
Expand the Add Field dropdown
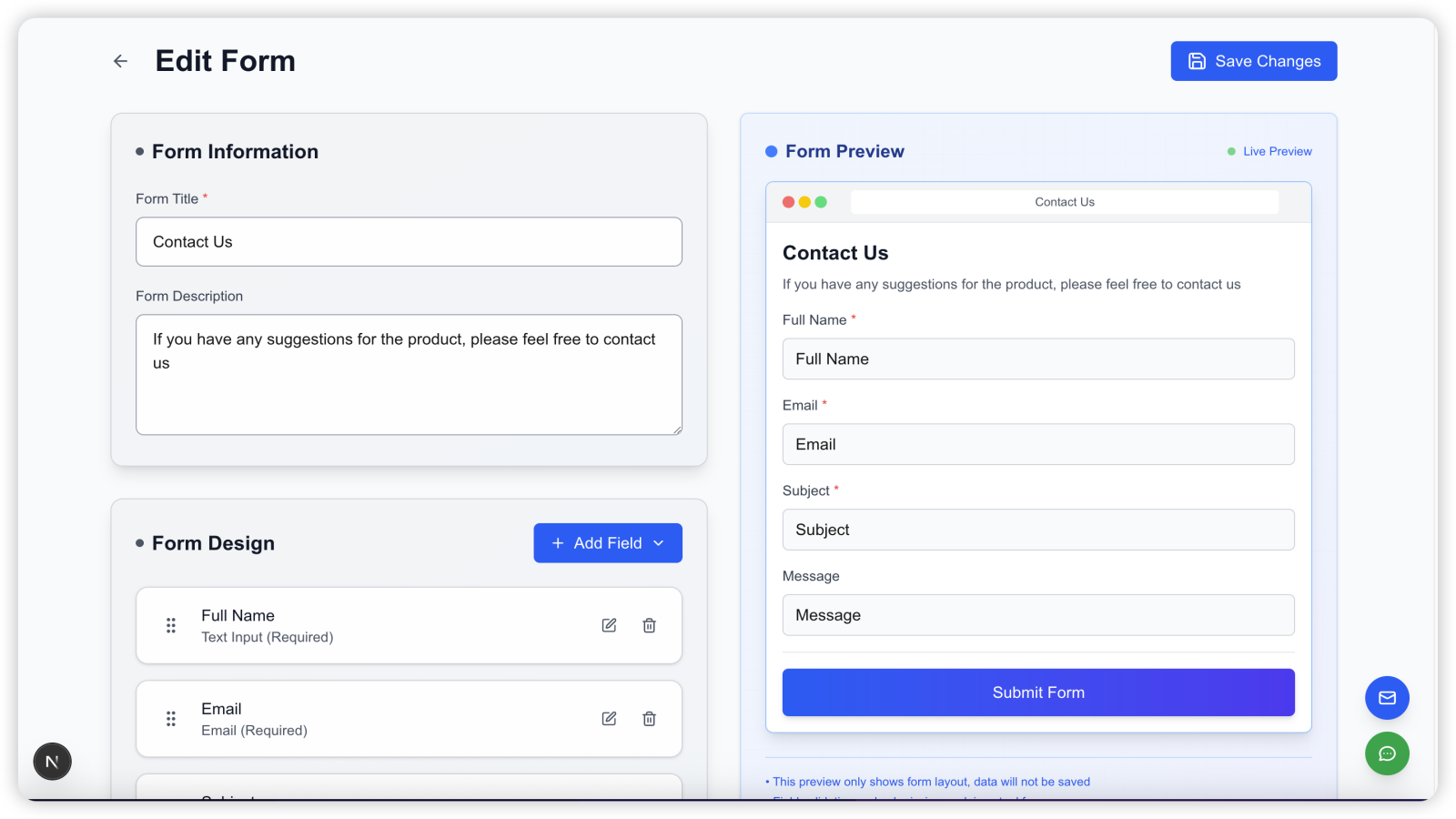click(608, 543)
